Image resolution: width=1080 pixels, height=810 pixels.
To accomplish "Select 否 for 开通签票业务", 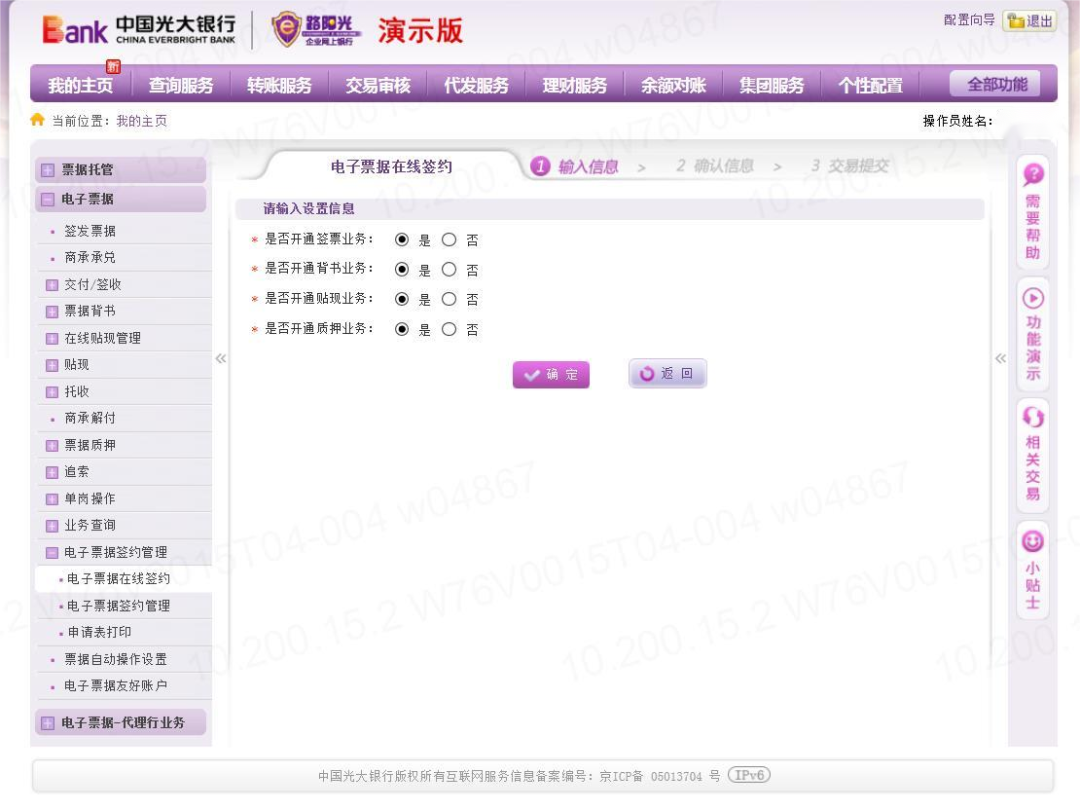I will pos(449,240).
